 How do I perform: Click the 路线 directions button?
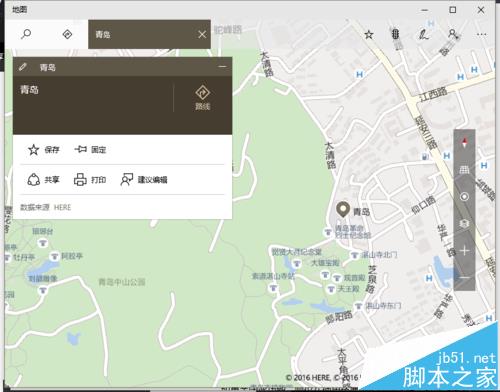(x=203, y=98)
